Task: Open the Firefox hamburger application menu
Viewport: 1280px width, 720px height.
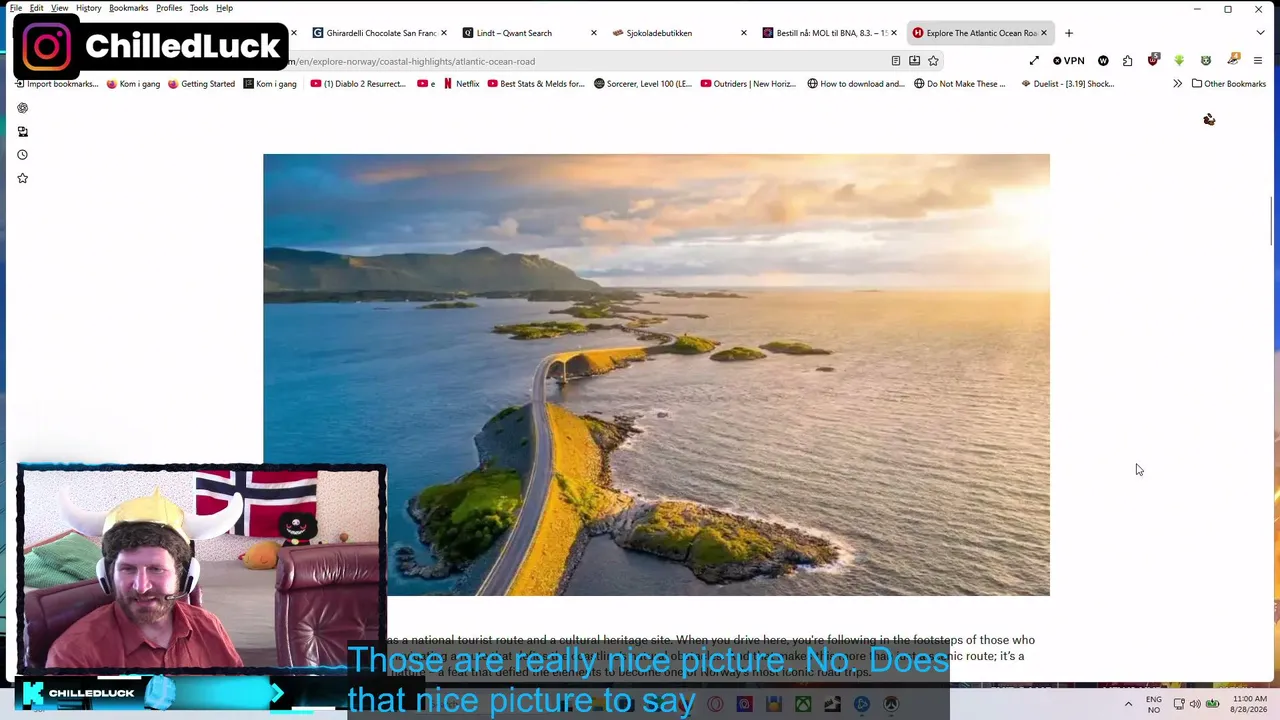Action: pos(1258,61)
